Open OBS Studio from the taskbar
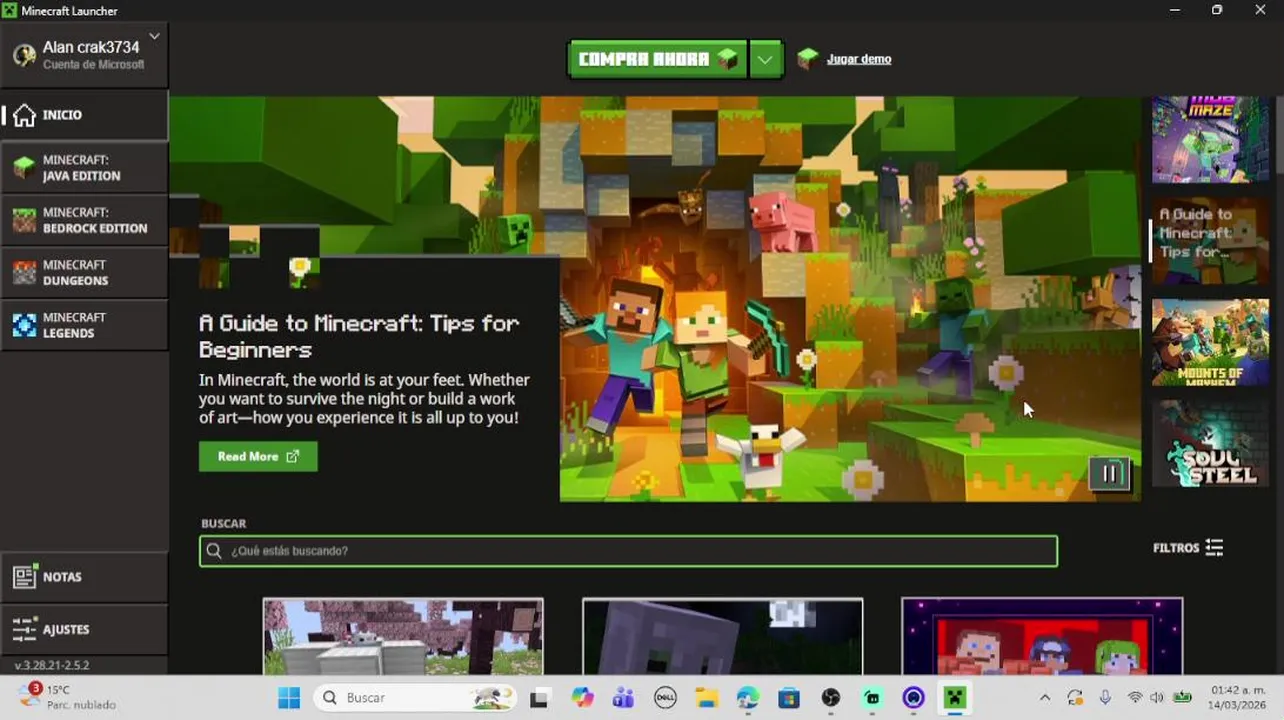Image resolution: width=1284 pixels, height=720 pixels. 831,698
